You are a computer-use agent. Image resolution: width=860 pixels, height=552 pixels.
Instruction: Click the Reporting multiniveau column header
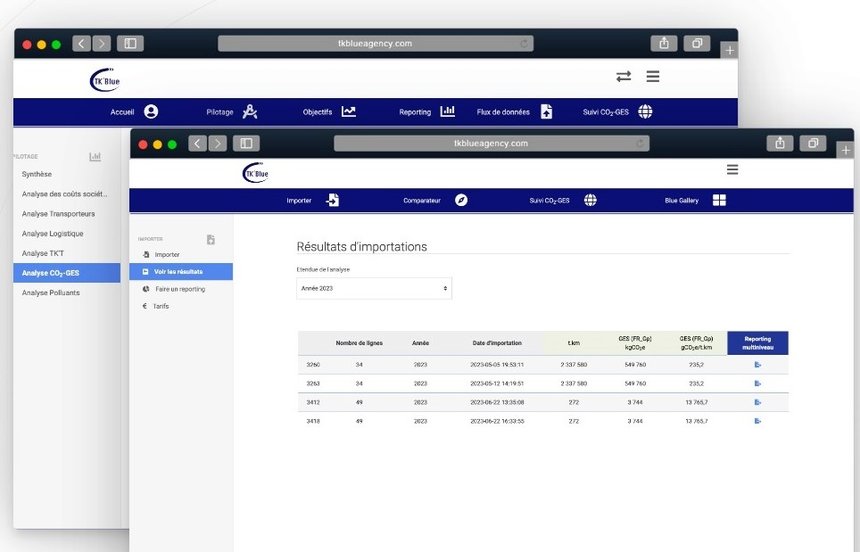757,343
